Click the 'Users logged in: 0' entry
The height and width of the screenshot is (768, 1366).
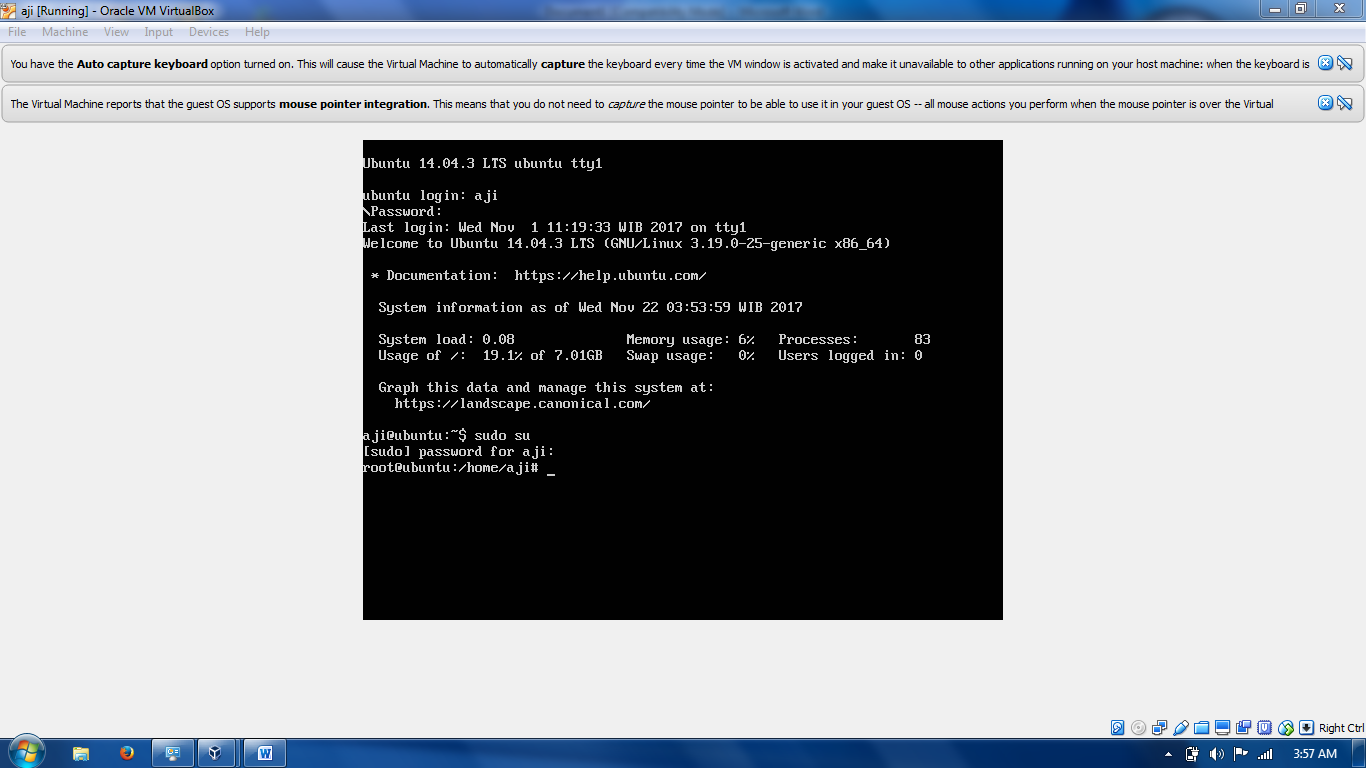(x=850, y=355)
